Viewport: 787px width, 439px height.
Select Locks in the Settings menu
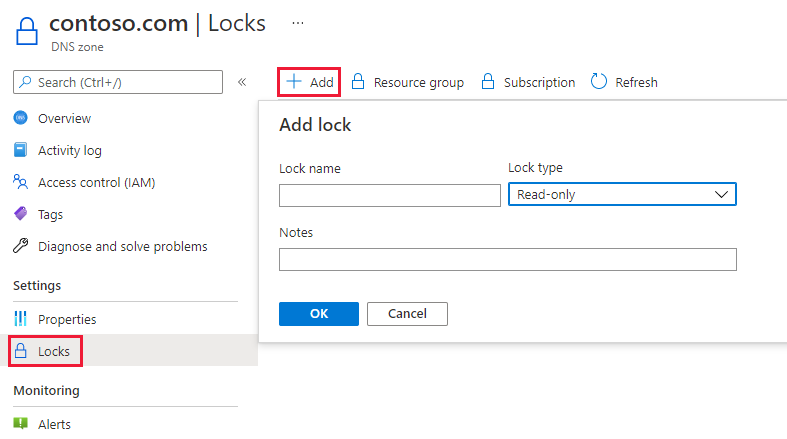pos(45,351)
